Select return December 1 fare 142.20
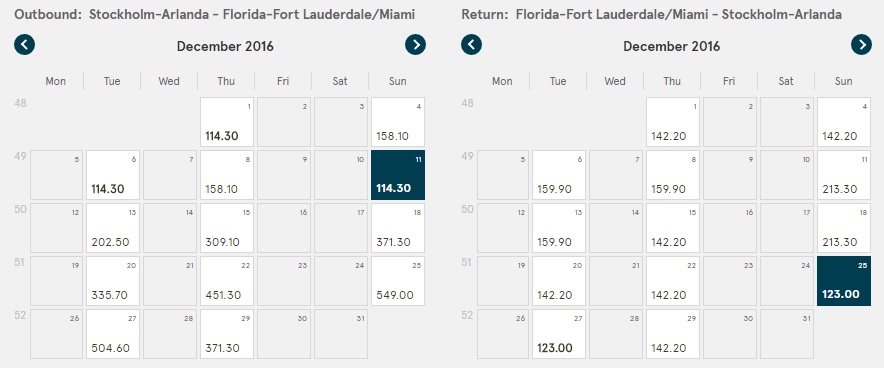 (673, 122)
